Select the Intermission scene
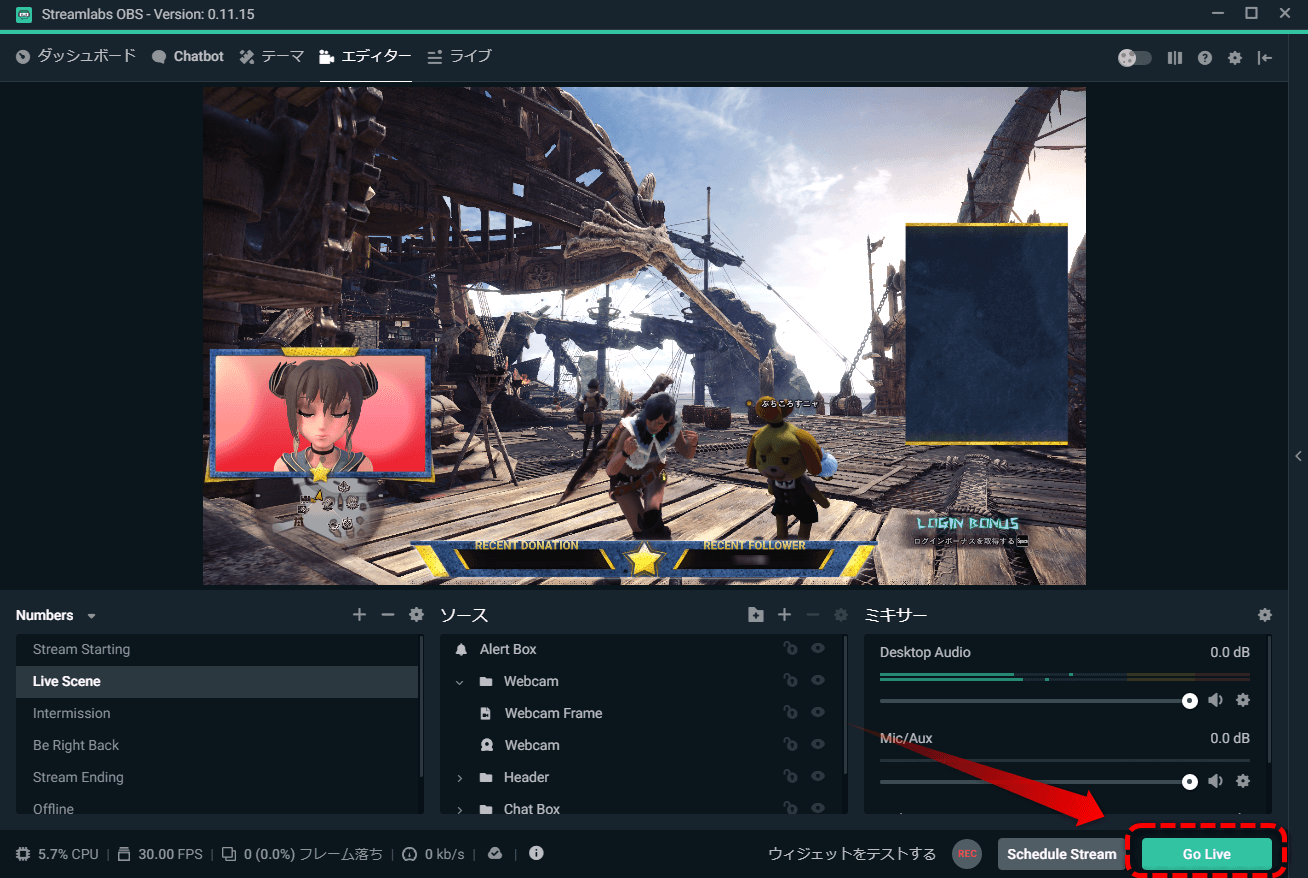The height and width of the screenshot is (878, 1308). click(x=217, y=713)
